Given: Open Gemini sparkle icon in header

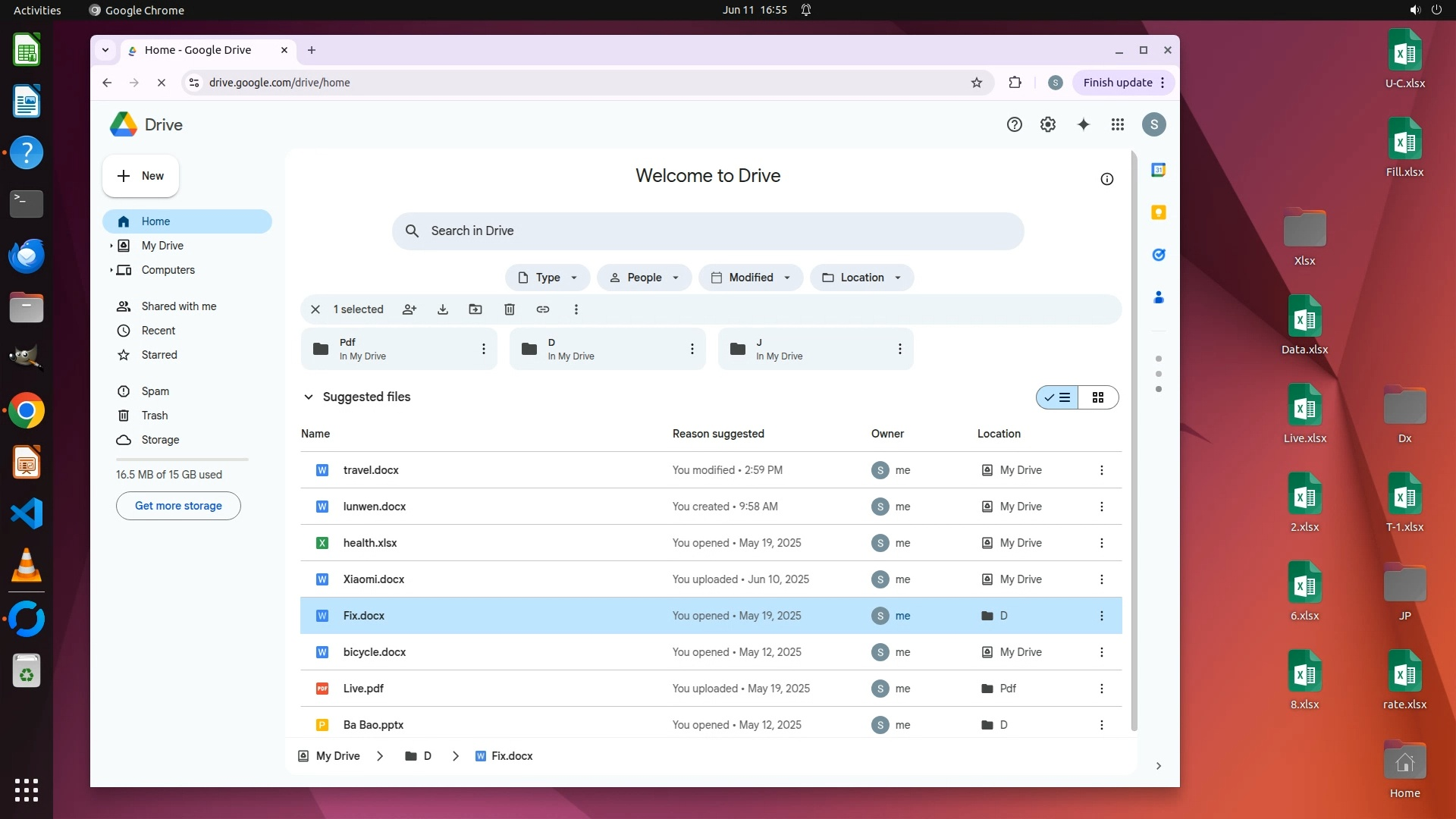Looking at the screenshot, I should [1083, 124].
